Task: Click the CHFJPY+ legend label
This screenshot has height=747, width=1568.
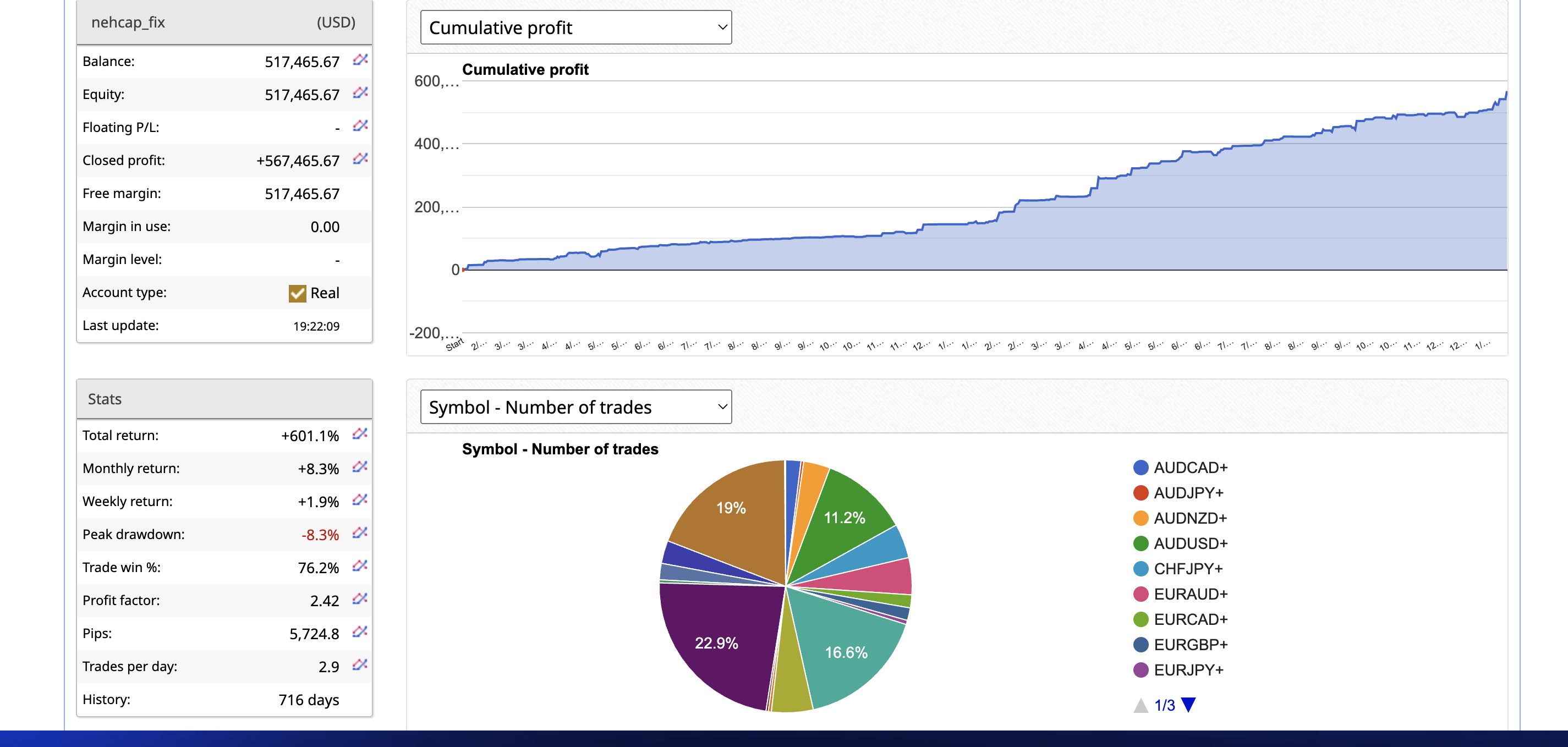Action: [x=1188, y=569]
